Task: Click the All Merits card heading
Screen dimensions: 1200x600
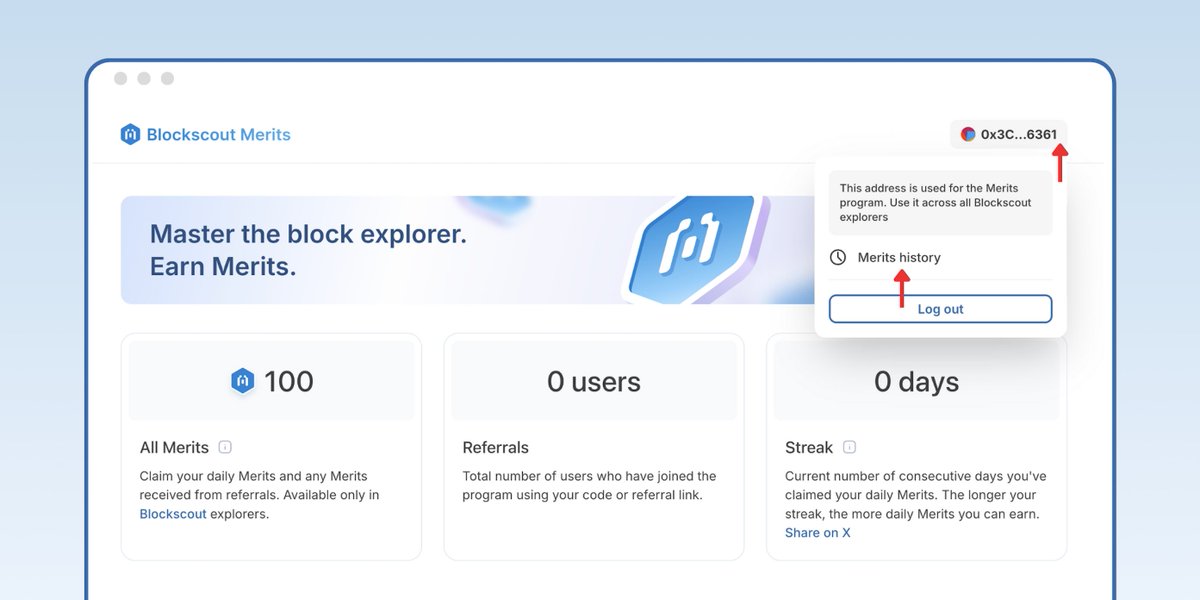Action: 174,447
